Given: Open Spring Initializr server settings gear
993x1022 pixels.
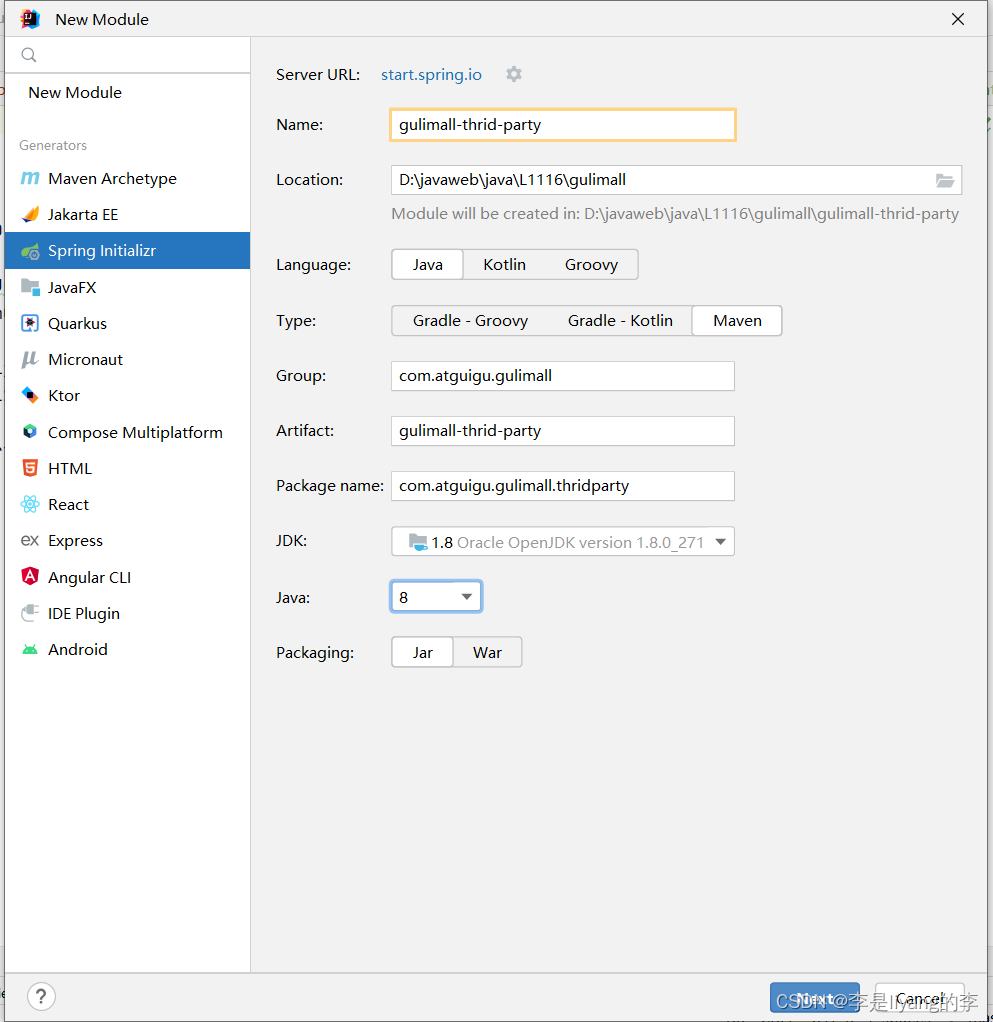Looking at the screenshot, I should [513, 74].
